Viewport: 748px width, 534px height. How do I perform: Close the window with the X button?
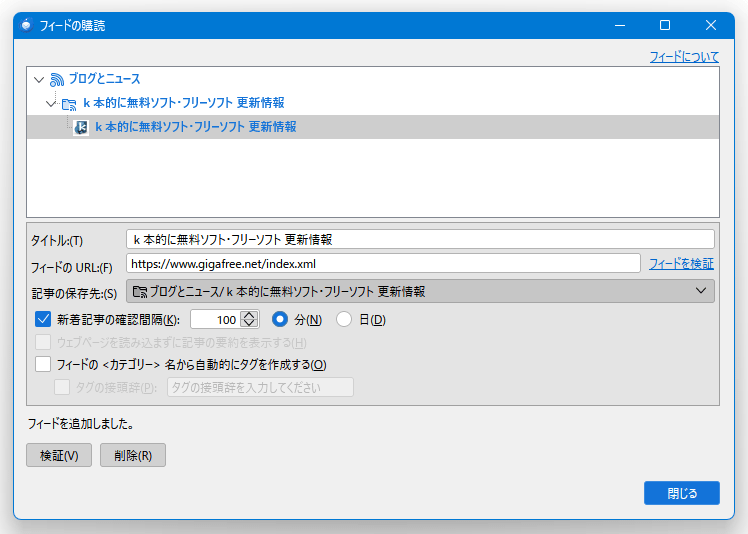click(x=711, y=25)
